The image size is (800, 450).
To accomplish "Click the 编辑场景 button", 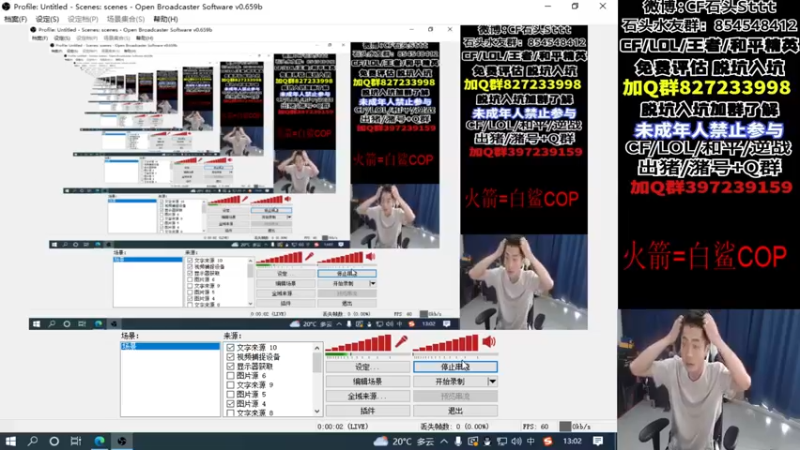I will click(x=368, y=382).
